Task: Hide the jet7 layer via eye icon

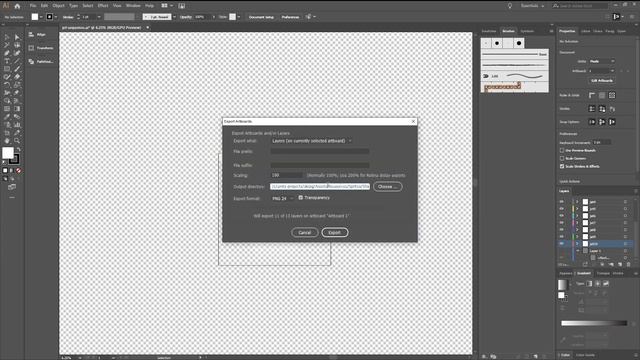Action: 562,223
